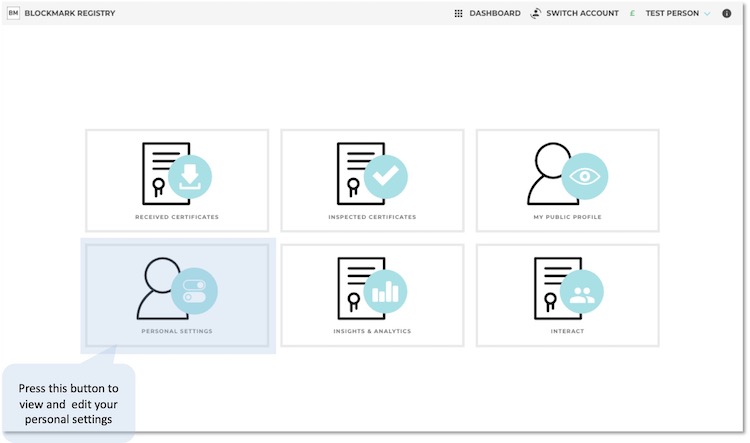Click the dashboard grid icon
Viewport: 750px width, 443px height.
pos(458,13)
